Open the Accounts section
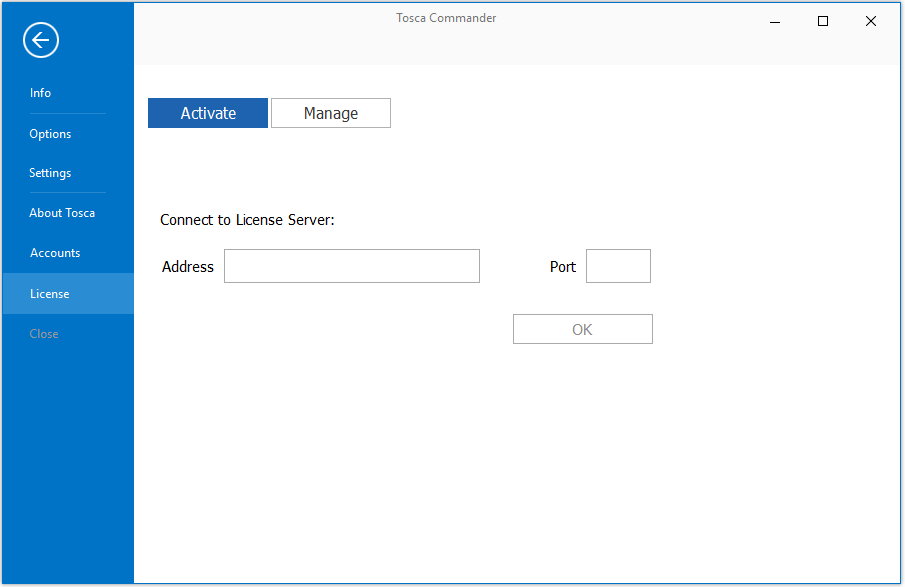 point(55,253)
